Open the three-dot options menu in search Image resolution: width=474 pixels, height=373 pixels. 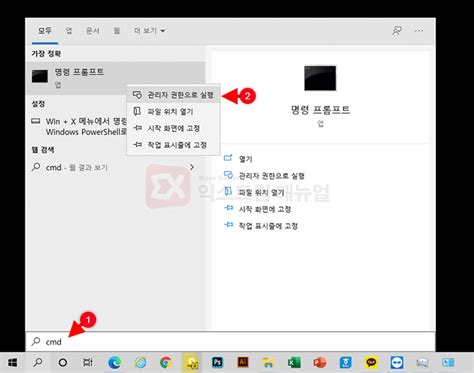click(419, 31)
